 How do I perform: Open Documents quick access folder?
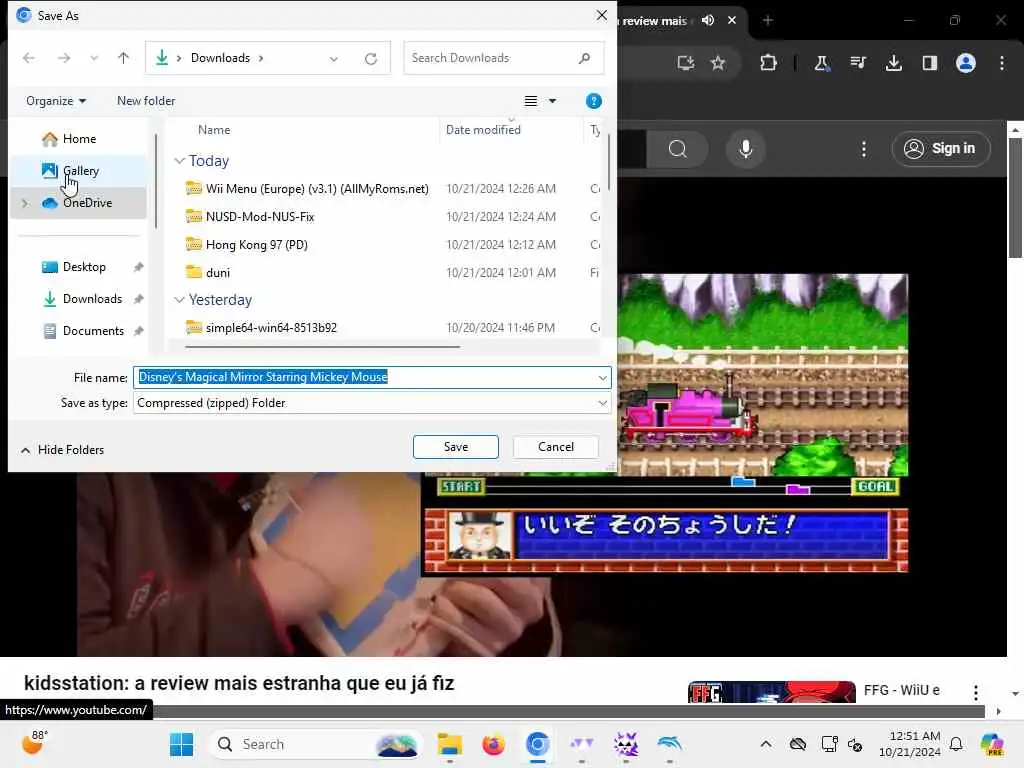pos(93,331)
